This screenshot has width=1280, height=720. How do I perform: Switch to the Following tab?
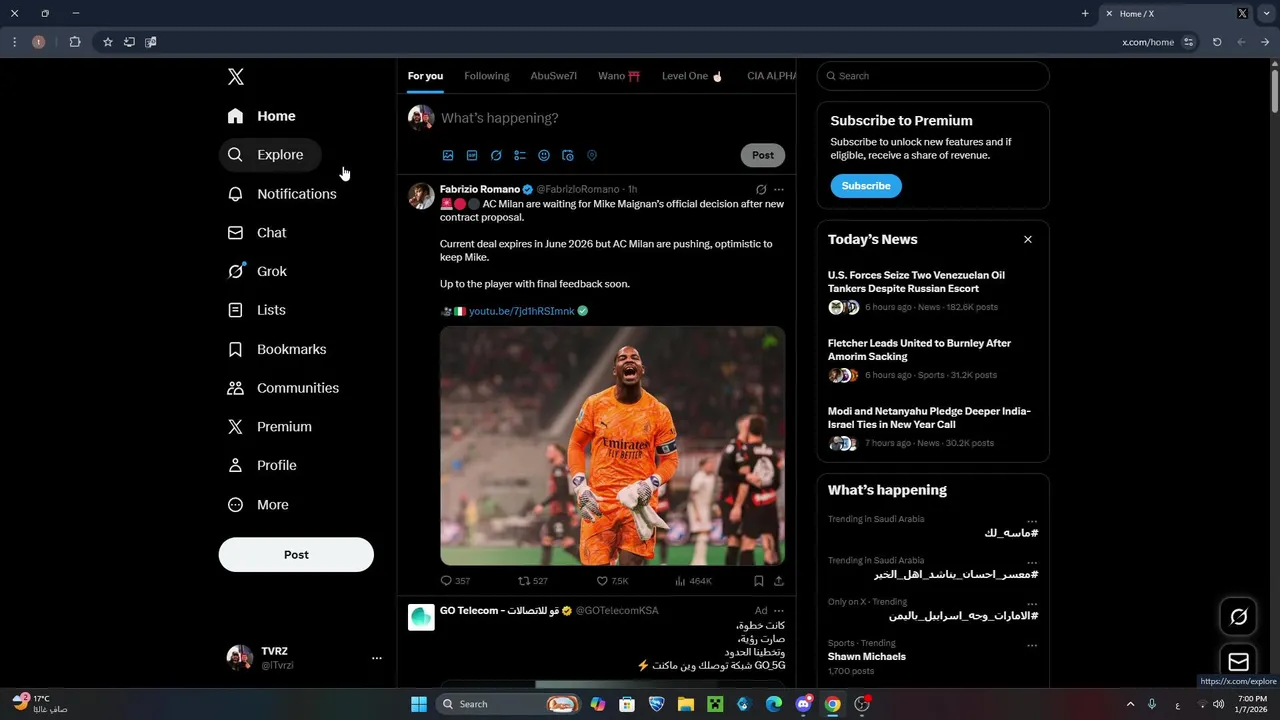click(487, 76)
